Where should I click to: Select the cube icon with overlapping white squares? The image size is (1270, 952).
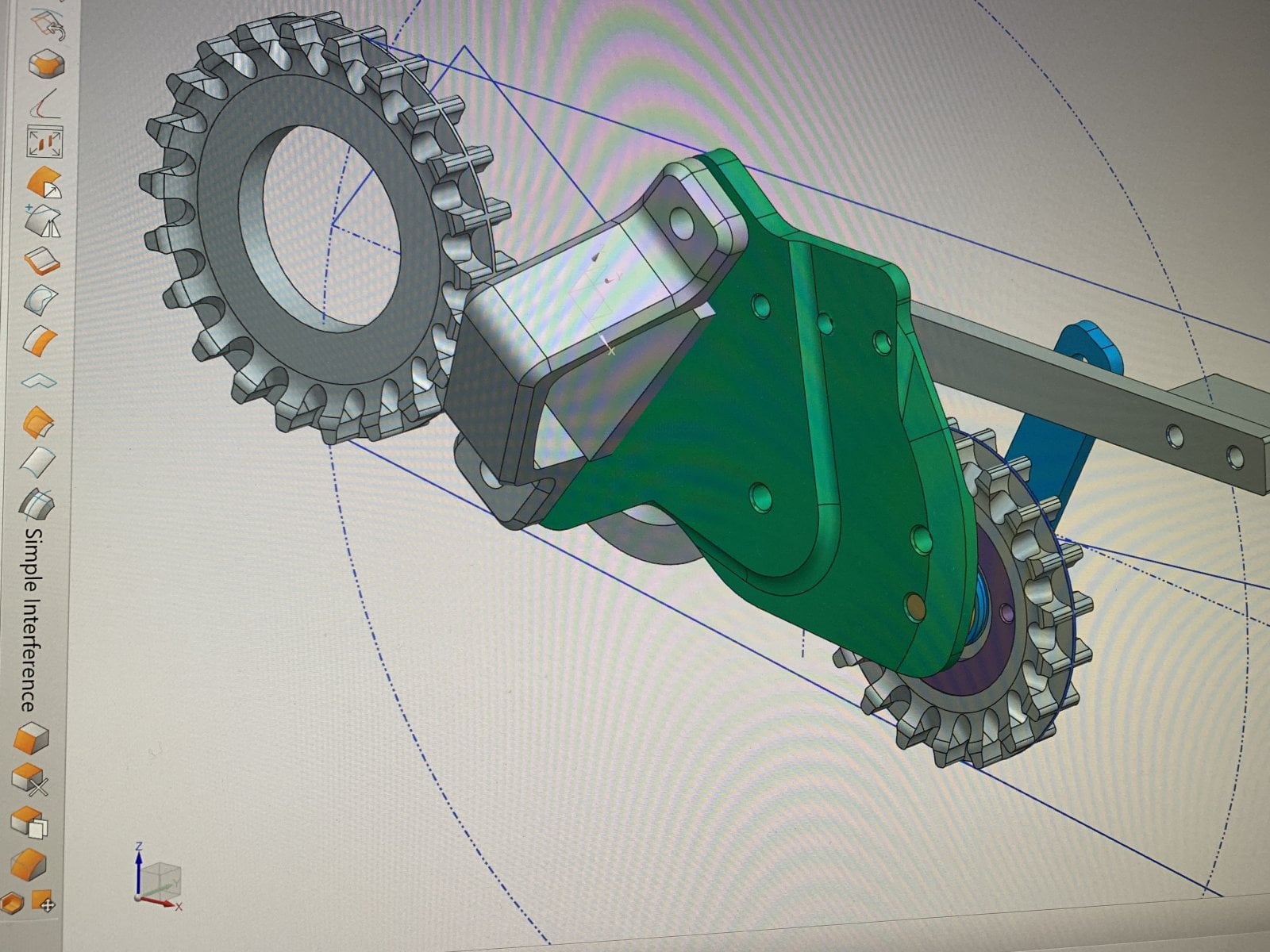click(x=29, y=822)
